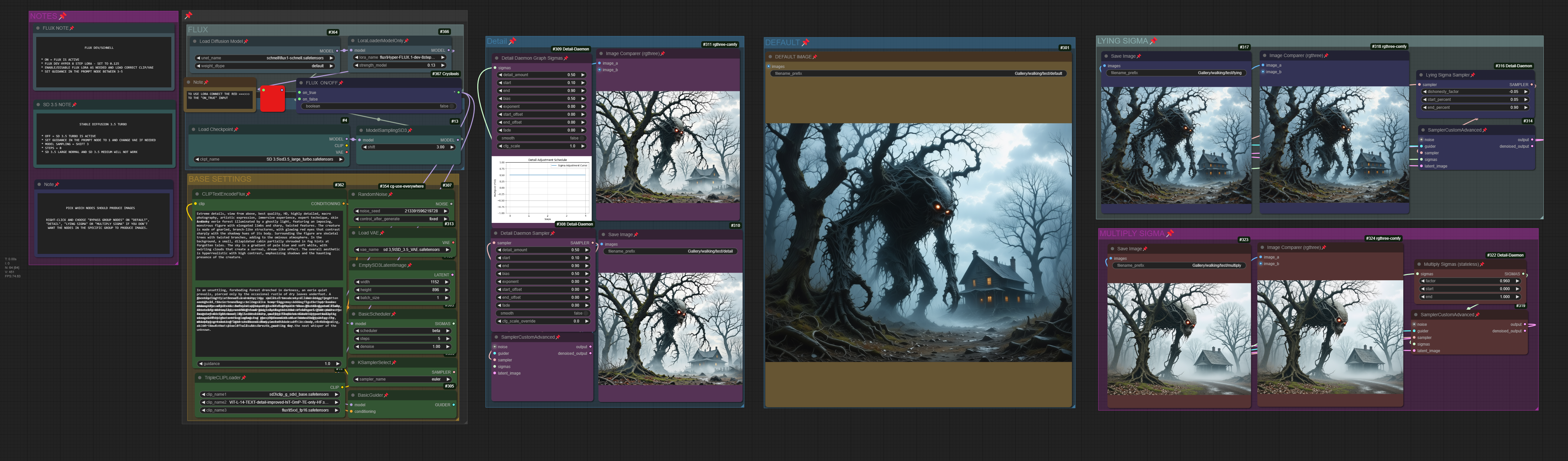The width and height of the screenshot is (1568, 461).
Task: Click the pin on TripleCLIPLoader node
Action: [x=244, y=378]
